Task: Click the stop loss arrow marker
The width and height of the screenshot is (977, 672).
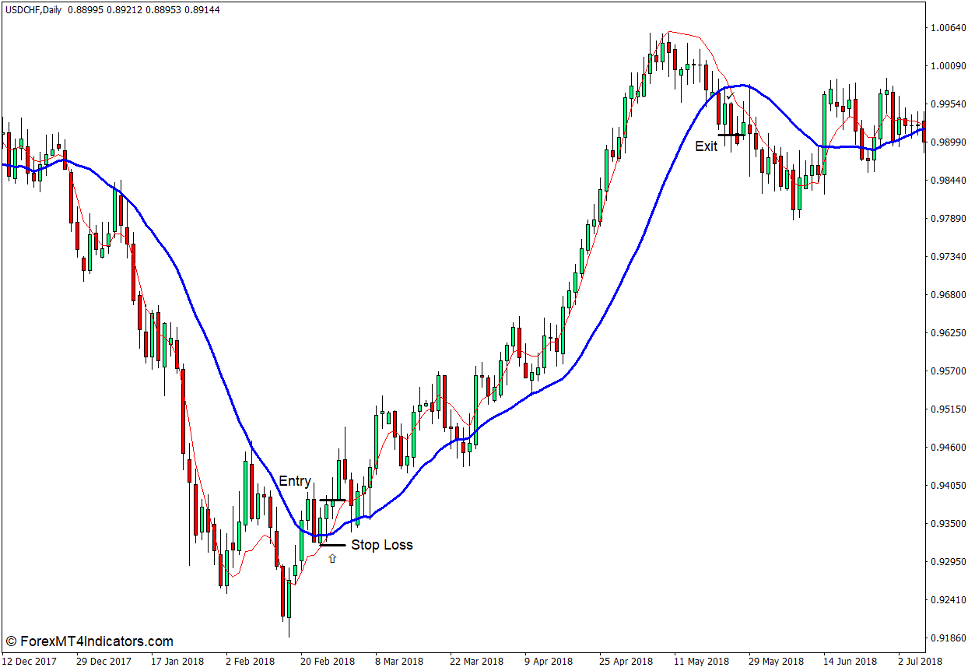Action: click(332, 560)
